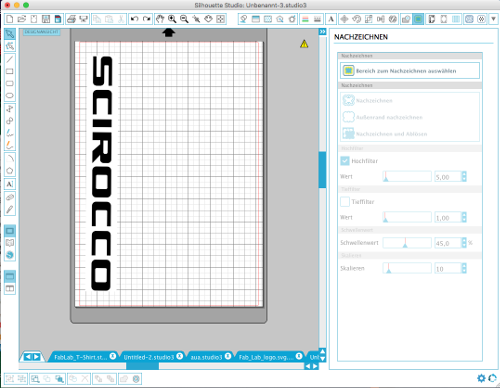Switch to the aua.studio3 tab

(206, 357)
